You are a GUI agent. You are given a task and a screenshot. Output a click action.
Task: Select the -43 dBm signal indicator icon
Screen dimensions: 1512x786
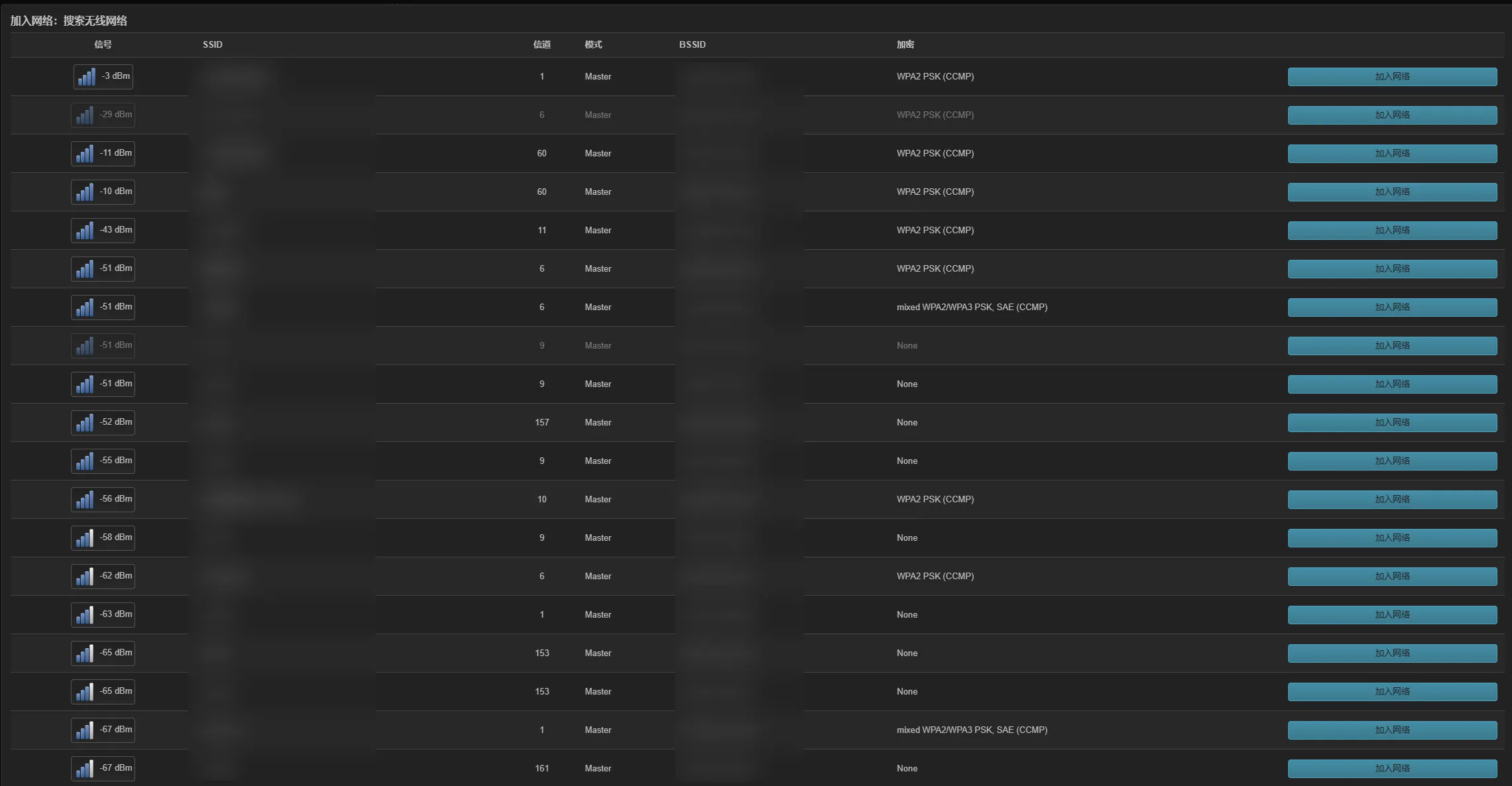coord(84,231)
